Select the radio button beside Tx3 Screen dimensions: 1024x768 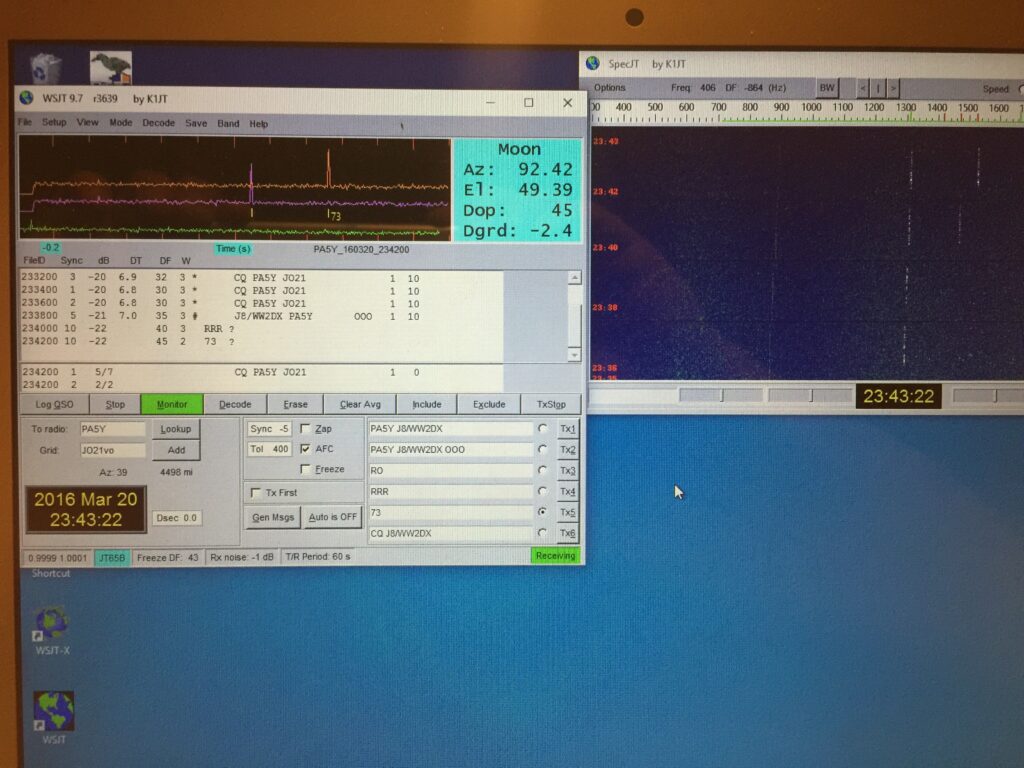tap(542, 470)
